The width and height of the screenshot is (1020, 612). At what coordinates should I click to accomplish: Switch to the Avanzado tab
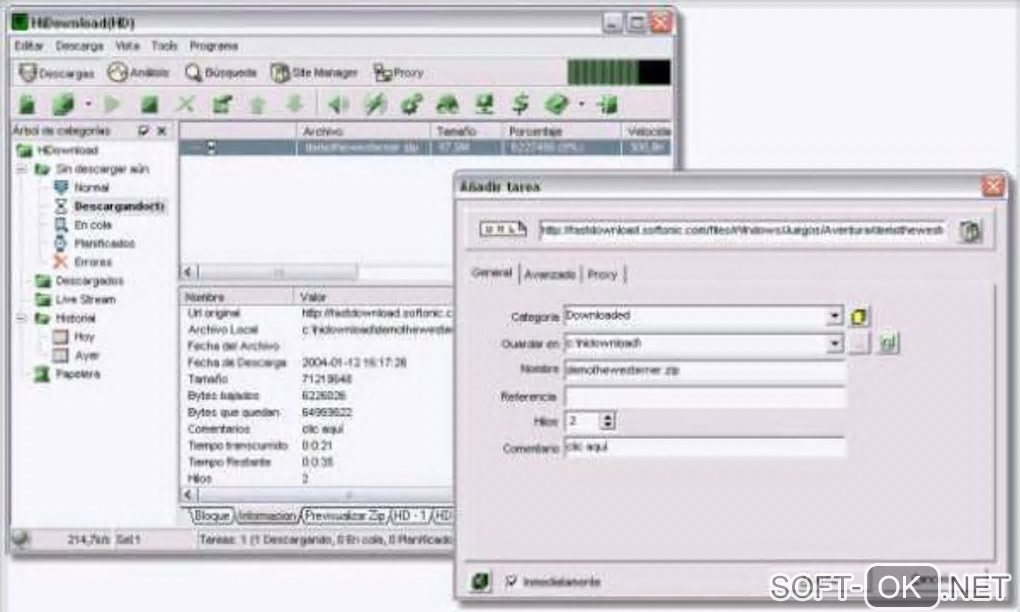click(550, 274)
